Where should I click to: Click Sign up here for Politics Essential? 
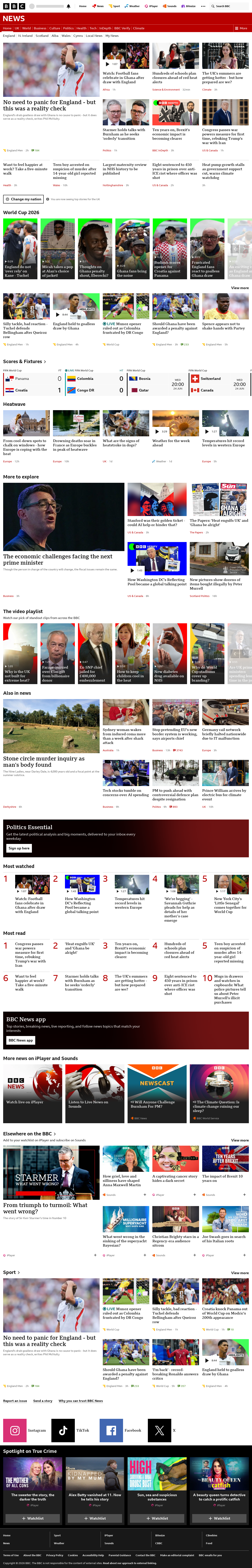19,848
